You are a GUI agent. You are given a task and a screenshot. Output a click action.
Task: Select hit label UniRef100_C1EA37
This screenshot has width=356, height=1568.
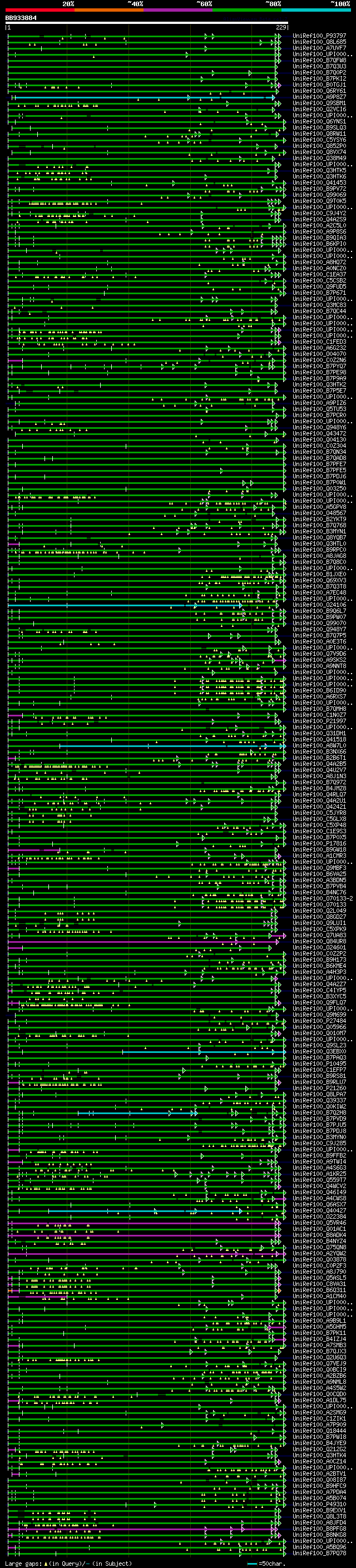click(x=319, y=274)
